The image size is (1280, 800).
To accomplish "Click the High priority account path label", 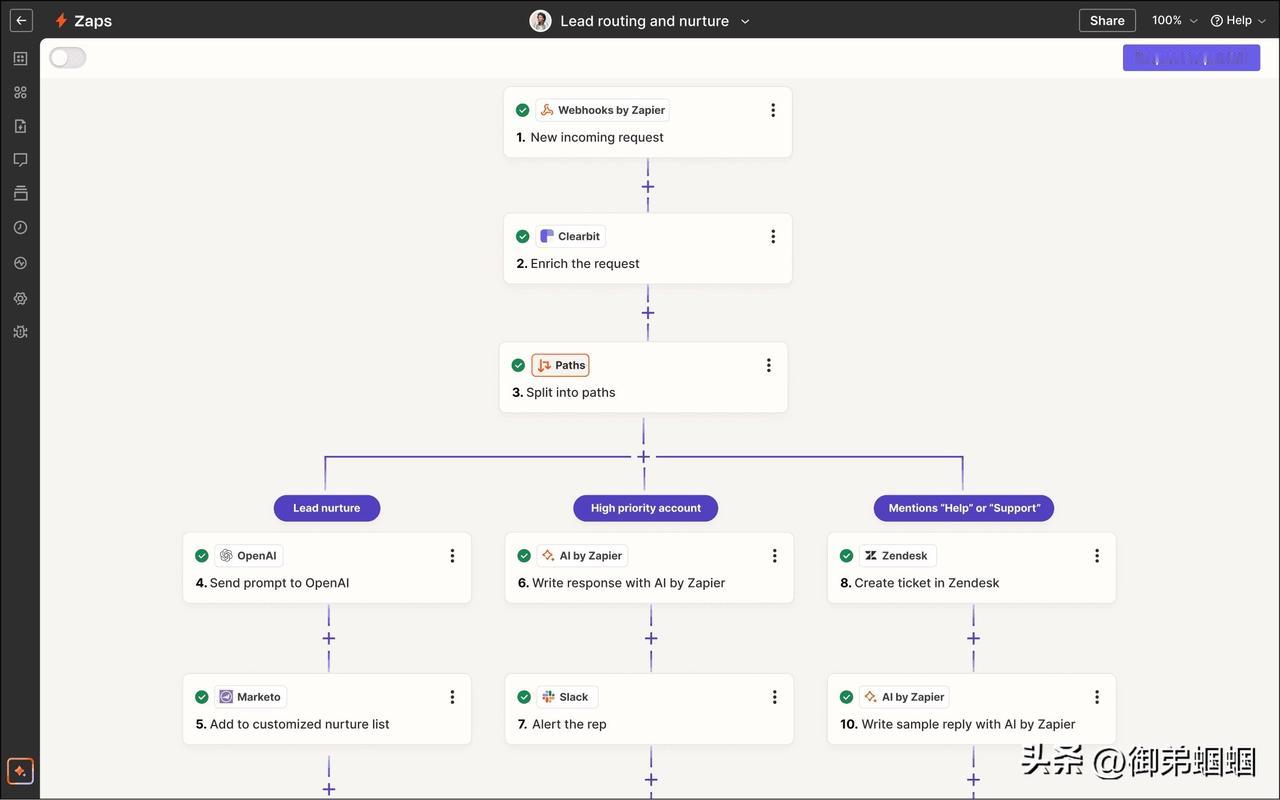I will point(645,508).
